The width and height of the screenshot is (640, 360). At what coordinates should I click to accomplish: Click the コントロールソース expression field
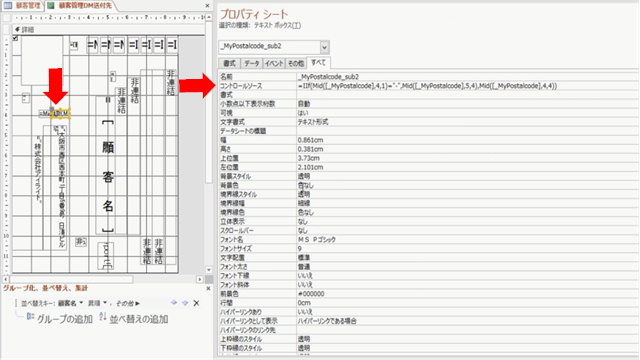(x=467, y=86)
